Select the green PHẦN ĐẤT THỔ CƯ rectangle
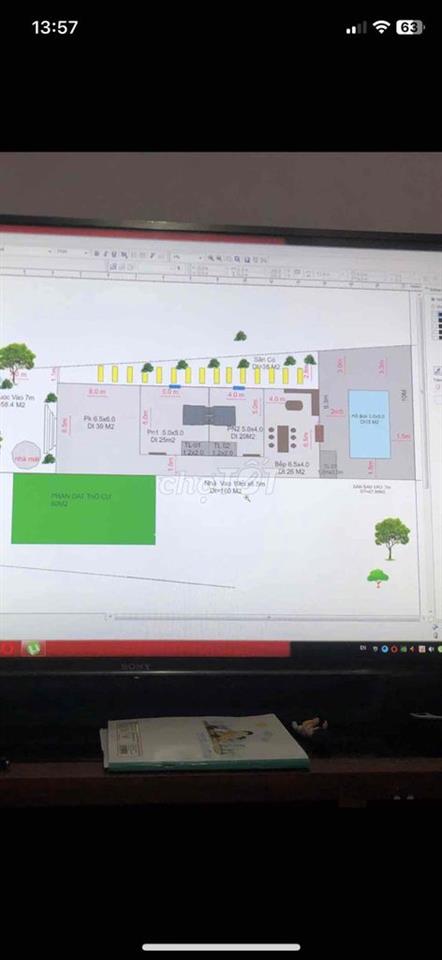This screenshot has height=960, width=442. coord(83,509)
